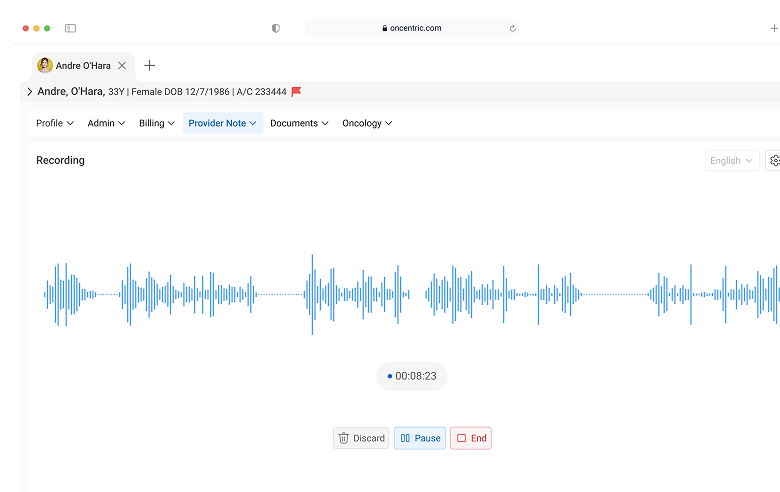
Task: Click the A/C 233444 account text
Action: pyautogui.click(x=262, y=92)
